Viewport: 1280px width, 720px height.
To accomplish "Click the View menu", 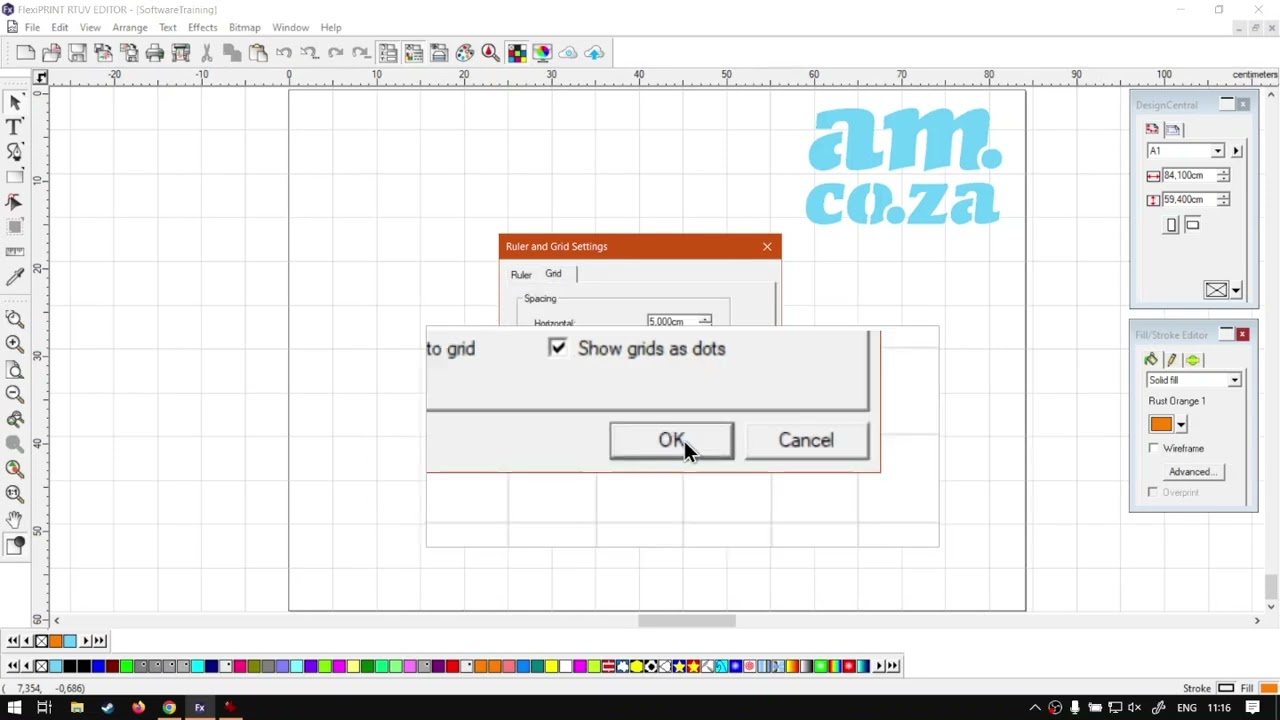I will click(x=89, y=27).
